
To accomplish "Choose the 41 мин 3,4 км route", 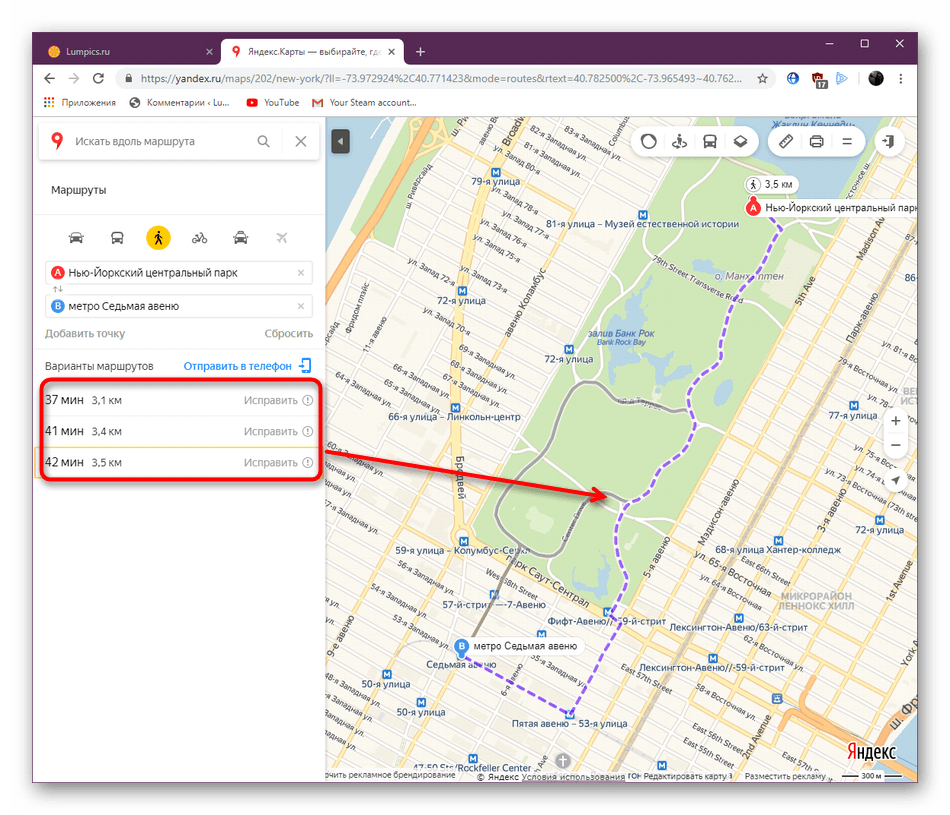I will point(178,431).
